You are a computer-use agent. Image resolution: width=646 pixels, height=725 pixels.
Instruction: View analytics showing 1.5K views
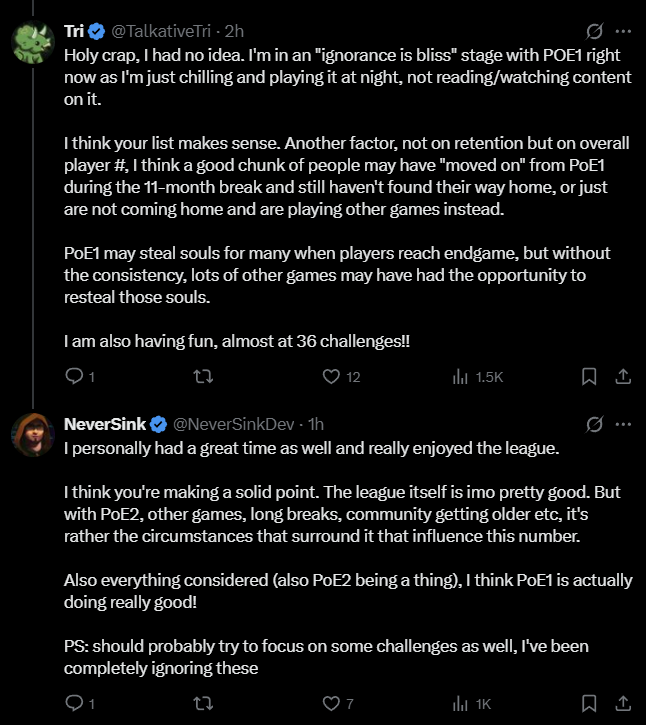coord(461,377)
